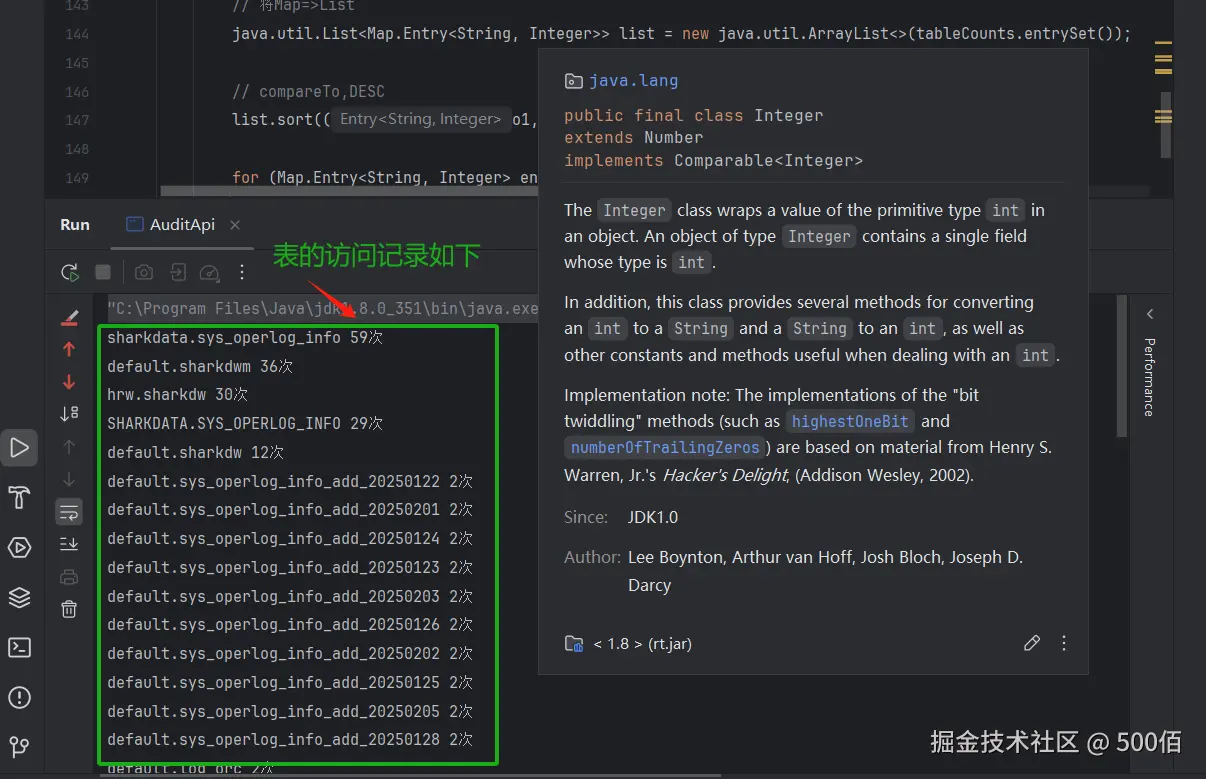Open the profiler gauge icon
Viewport: 1206px width, 779px height.
(210, 272)
